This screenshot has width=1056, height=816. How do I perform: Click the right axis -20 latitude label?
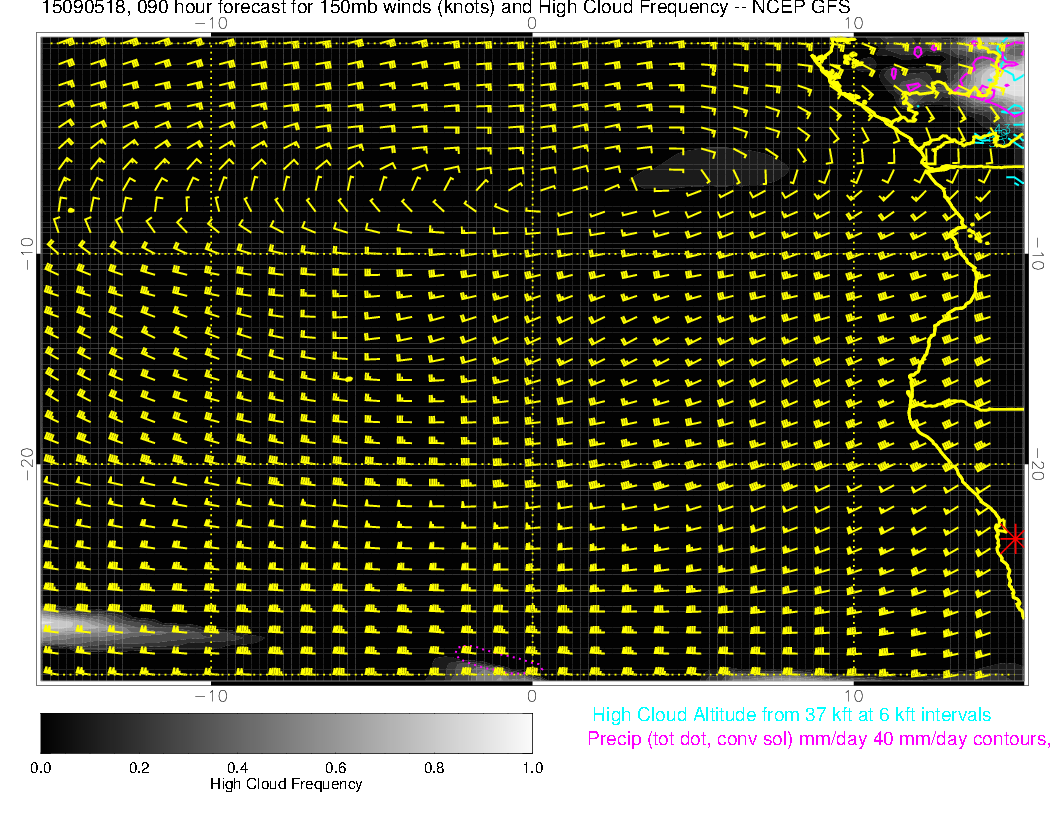click(x=1038, y=464)
